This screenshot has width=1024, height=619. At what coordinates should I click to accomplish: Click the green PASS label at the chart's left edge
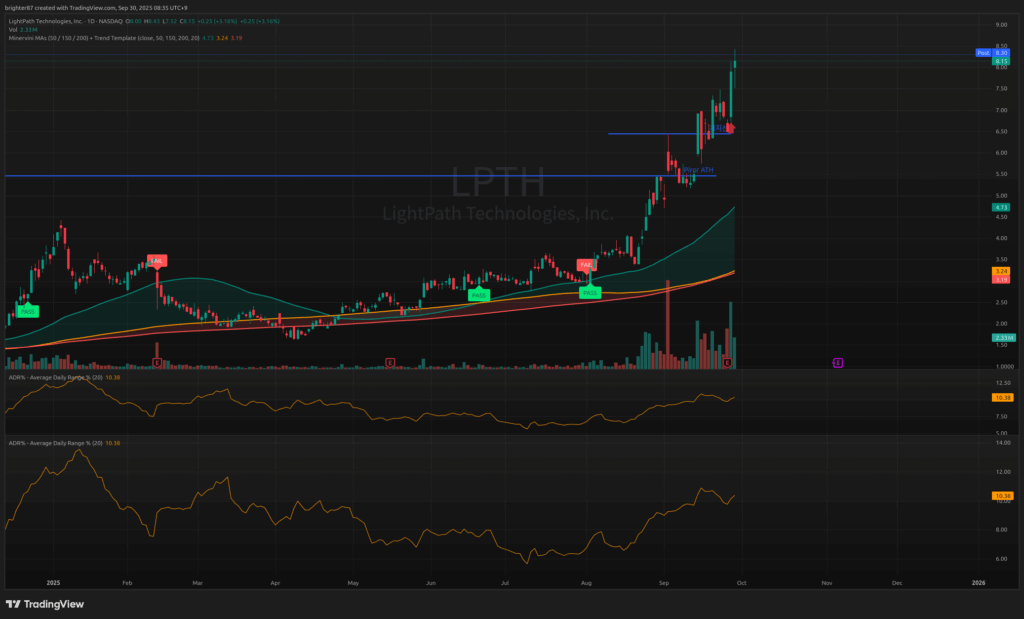(x=27, y=311)
